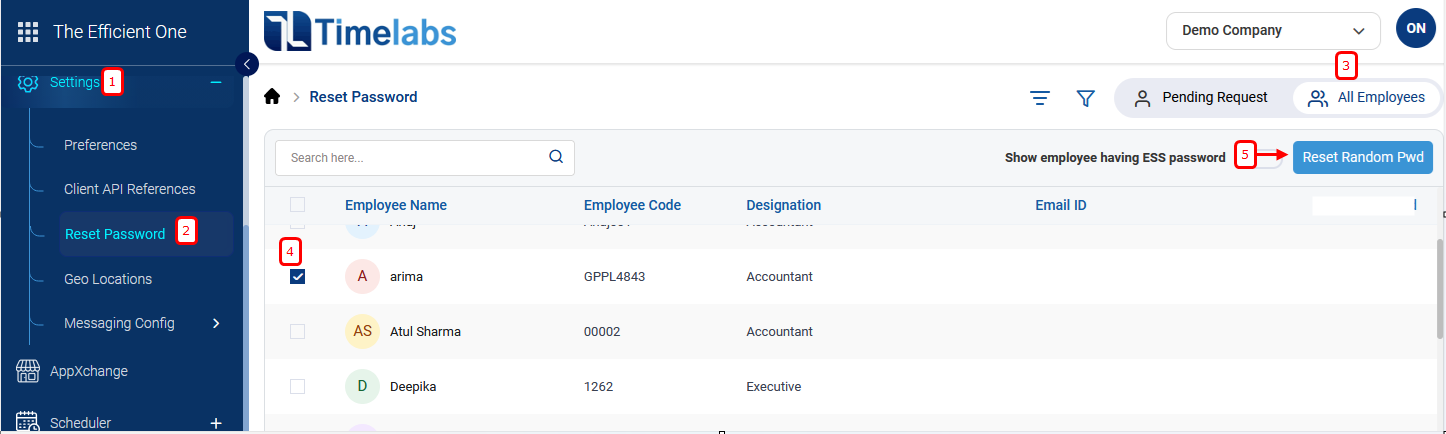
Task: Check the Deepika row checkbox
Action: tap(297, 386)
